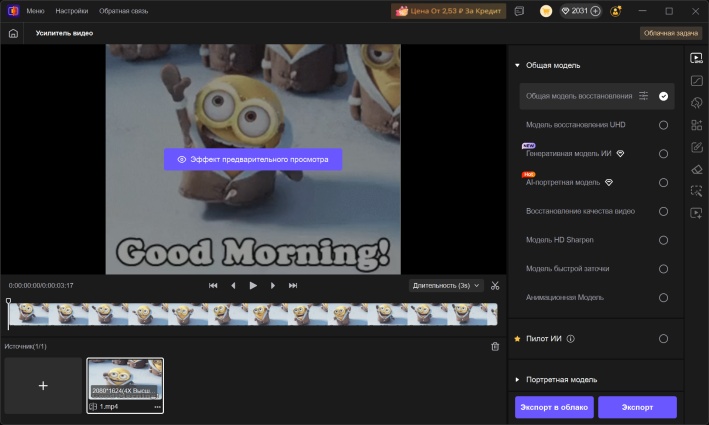The width and height of the screenshot is (709, 425).
Task: Select Модель быстрой заточки radio
Action: pos(663,269)
